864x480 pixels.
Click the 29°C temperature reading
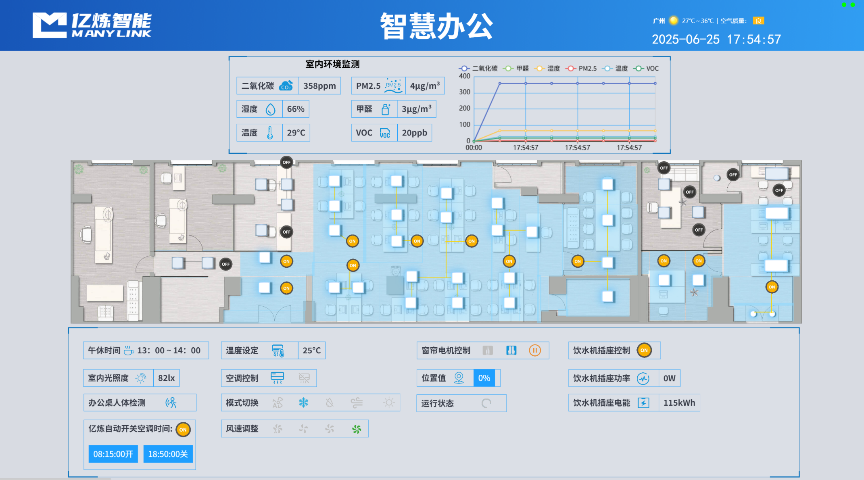296,133
